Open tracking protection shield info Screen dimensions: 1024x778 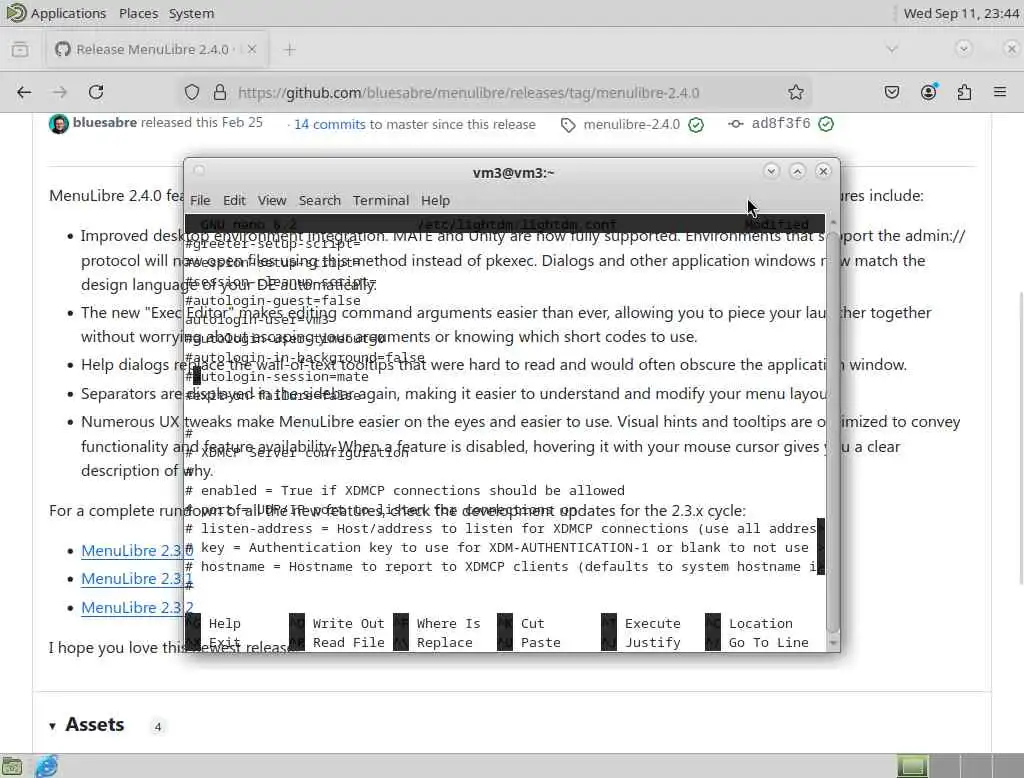click(191, 92)
